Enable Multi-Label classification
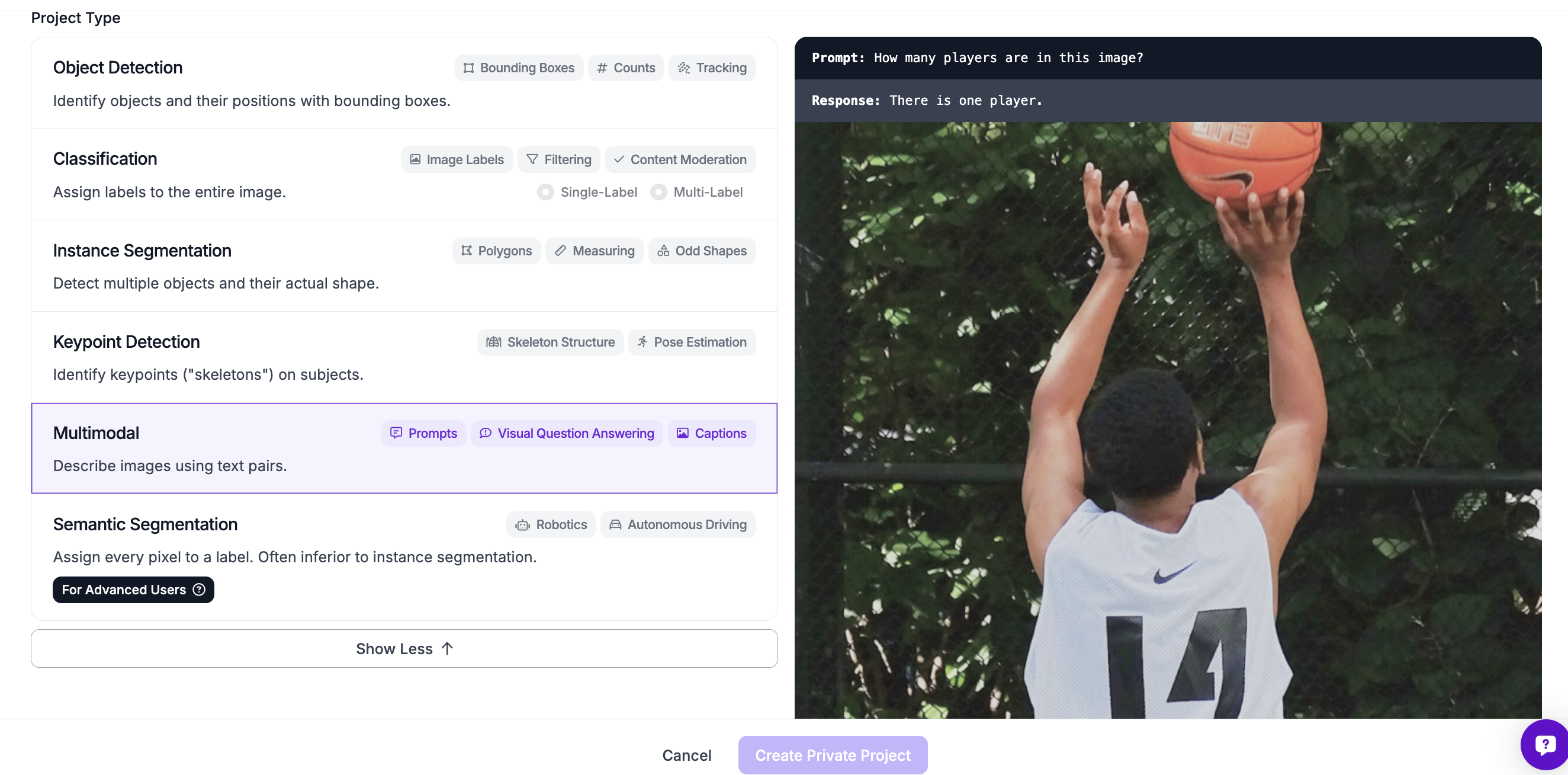 pyautogui.click(x=659, y=192)
